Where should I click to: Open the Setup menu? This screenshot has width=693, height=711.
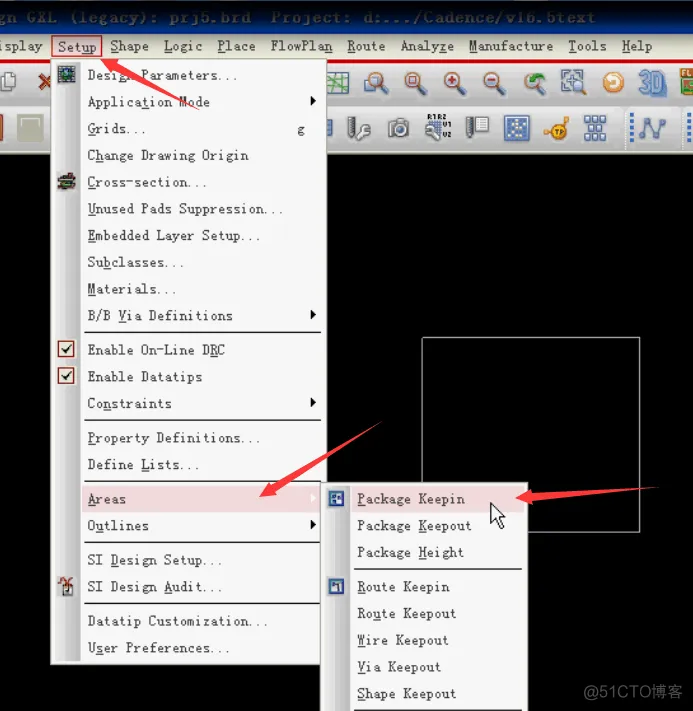click(x=77, y=46)
